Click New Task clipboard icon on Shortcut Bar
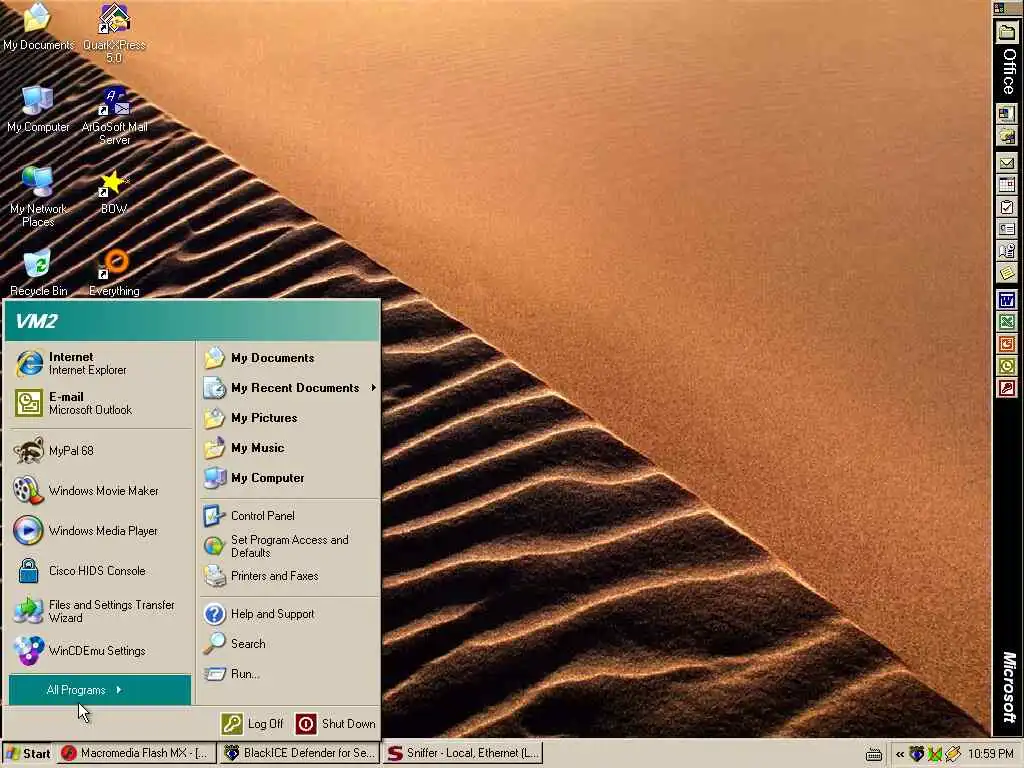 pos(1007,207)
